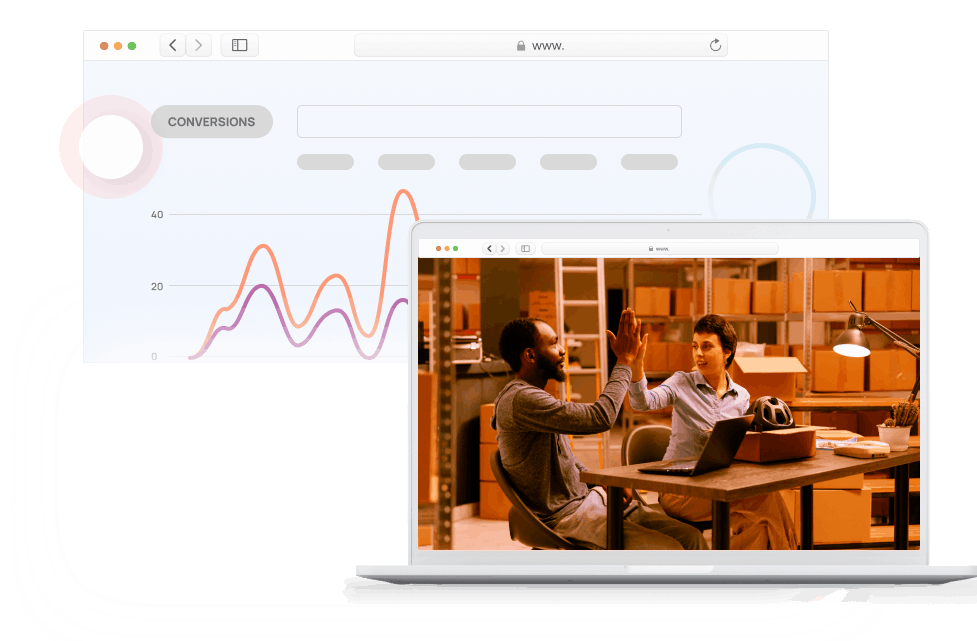The width and height of the screenshot is (977, 641).
Task: Show sidebar in the laptop browser window
Action: point(525,248)
